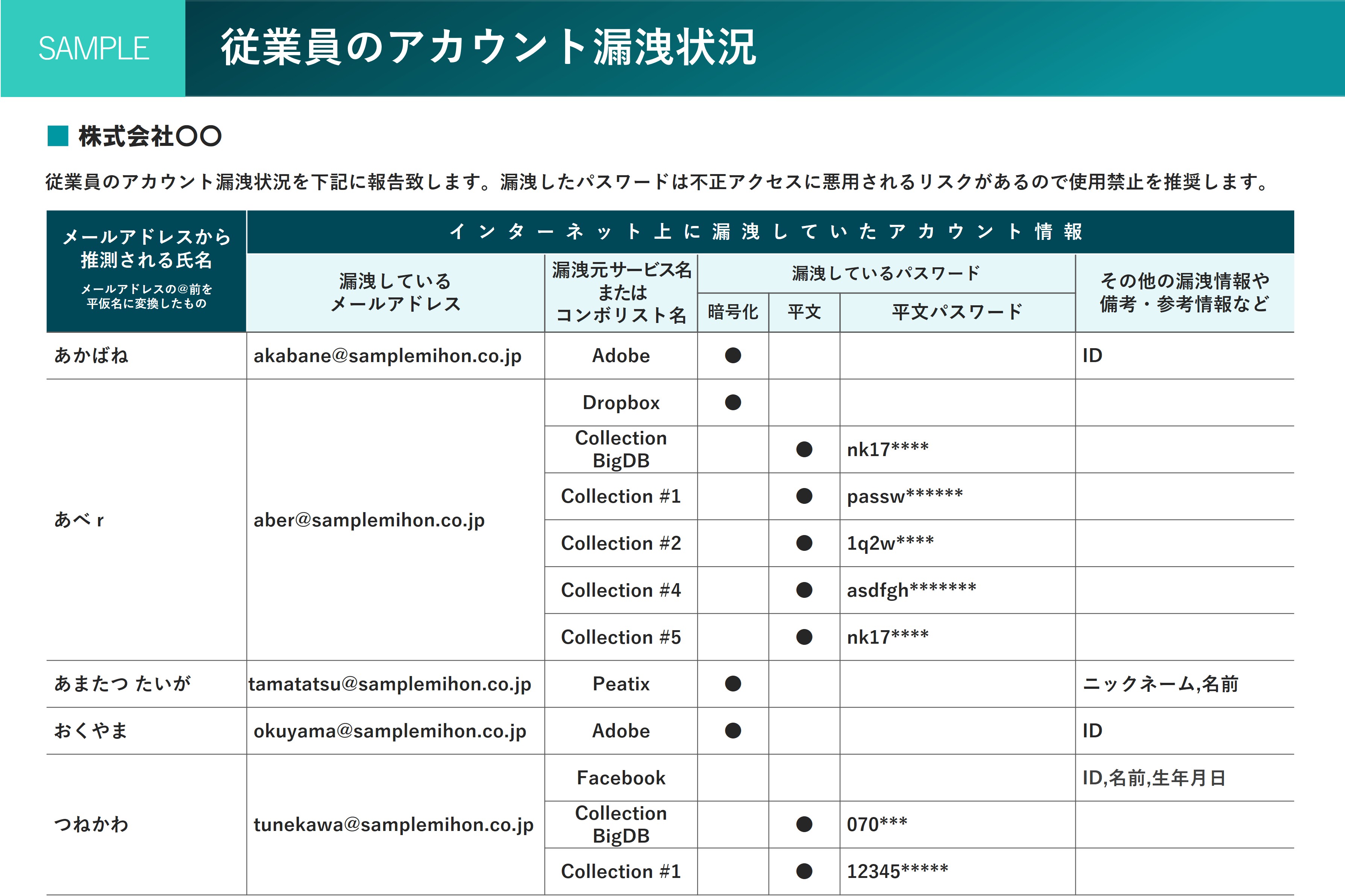Click the password 1q2w****
This screenshot has height=896, width=1345.
coord(890,543)
